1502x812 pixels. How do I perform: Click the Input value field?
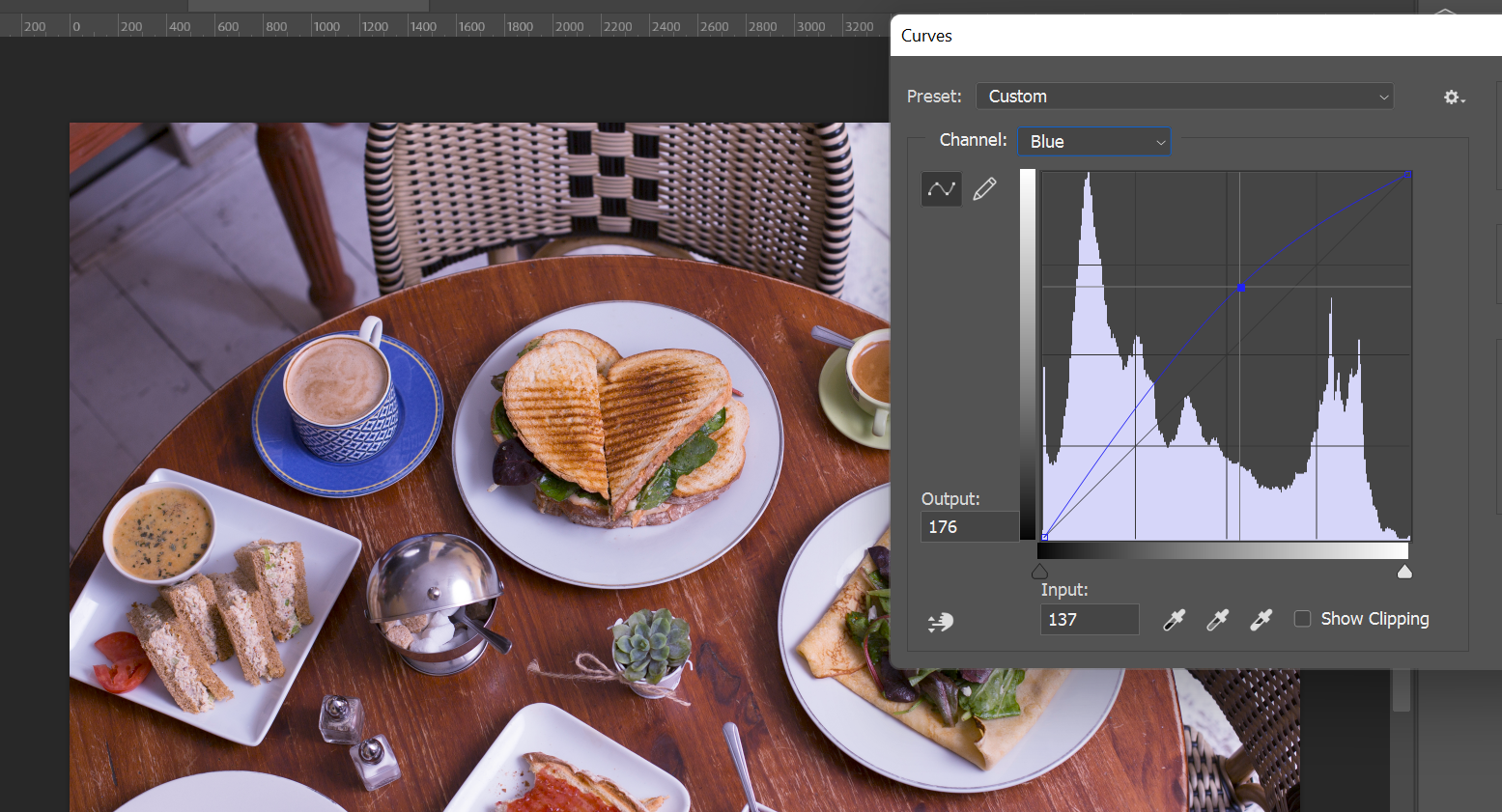coord(1090,620)
